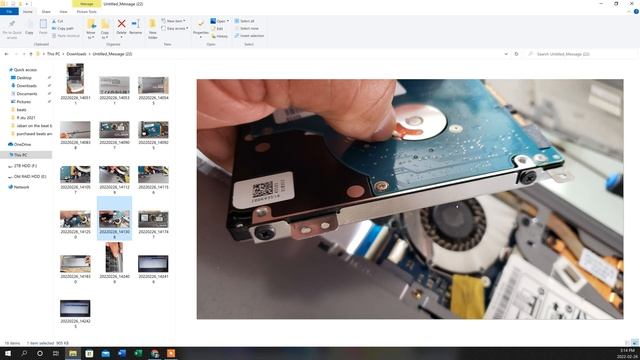Click Copy path in the ribbon
Viewport: 640px width, 360px height.
63,29
